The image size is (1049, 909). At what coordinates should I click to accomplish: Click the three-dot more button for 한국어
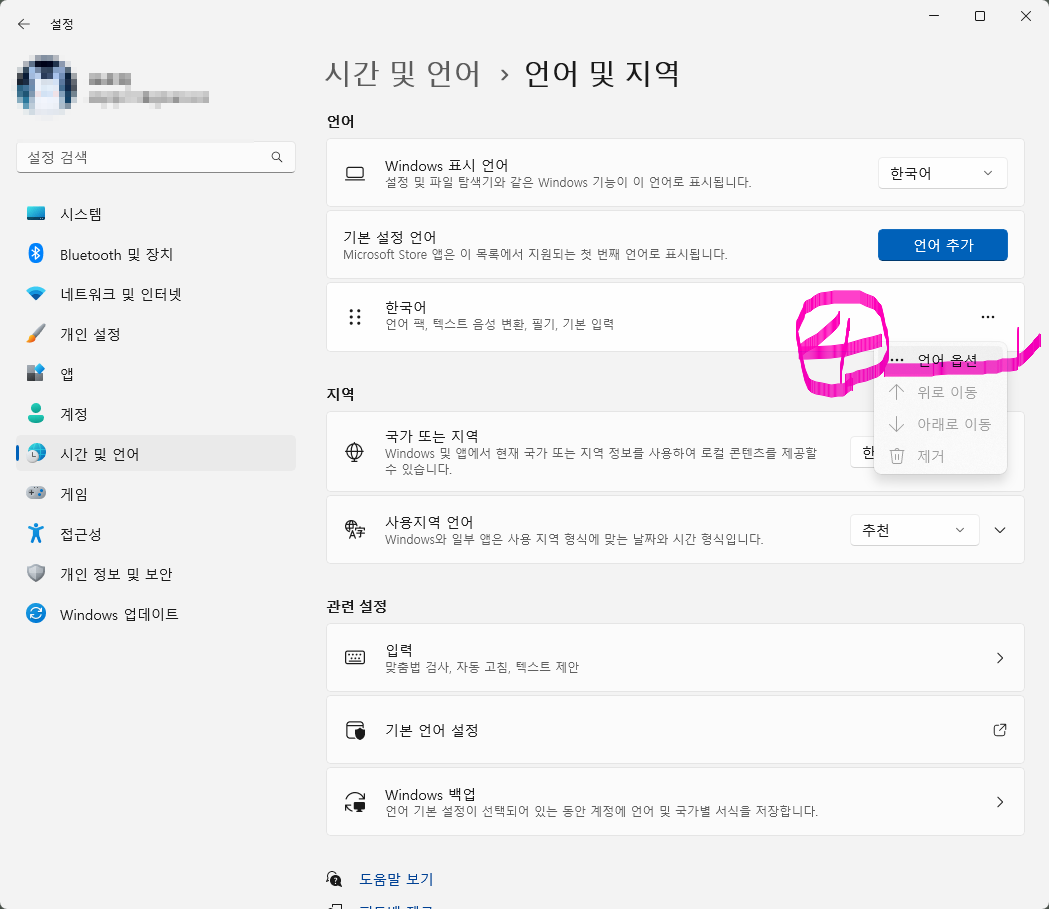pyautogui.click(x=987, y=317)
